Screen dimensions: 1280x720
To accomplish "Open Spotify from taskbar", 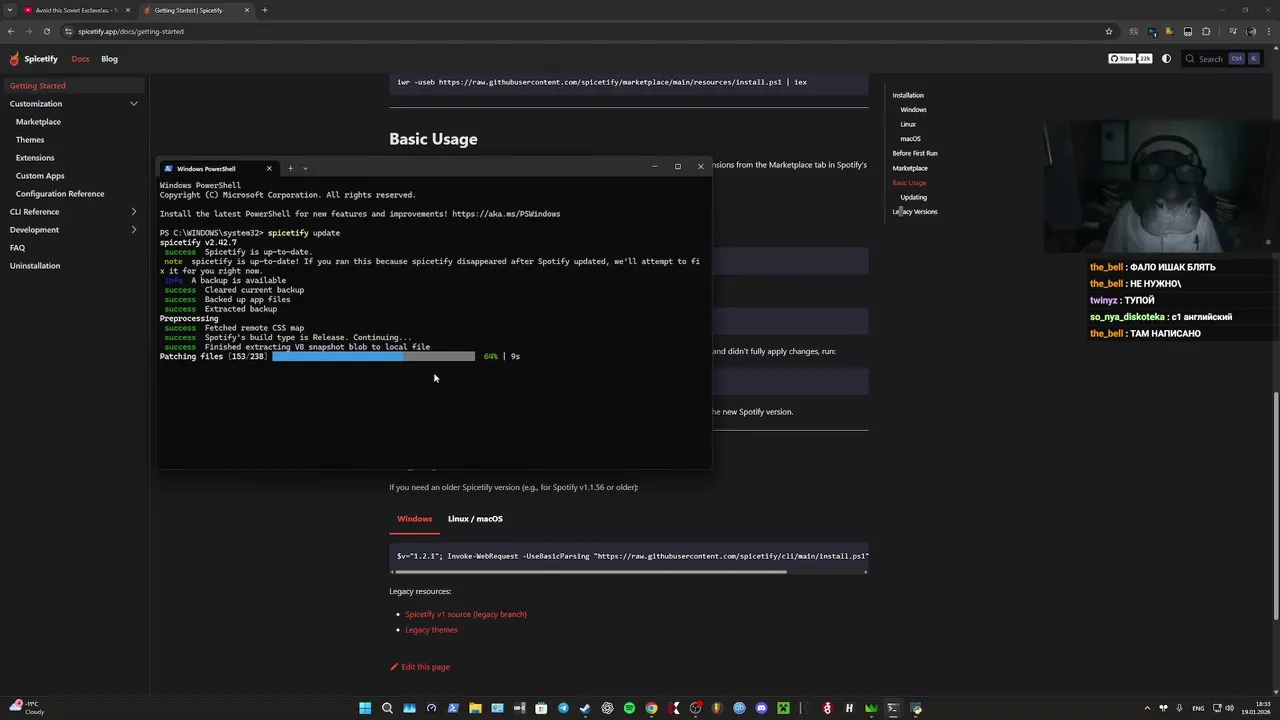I will [629, 708].
